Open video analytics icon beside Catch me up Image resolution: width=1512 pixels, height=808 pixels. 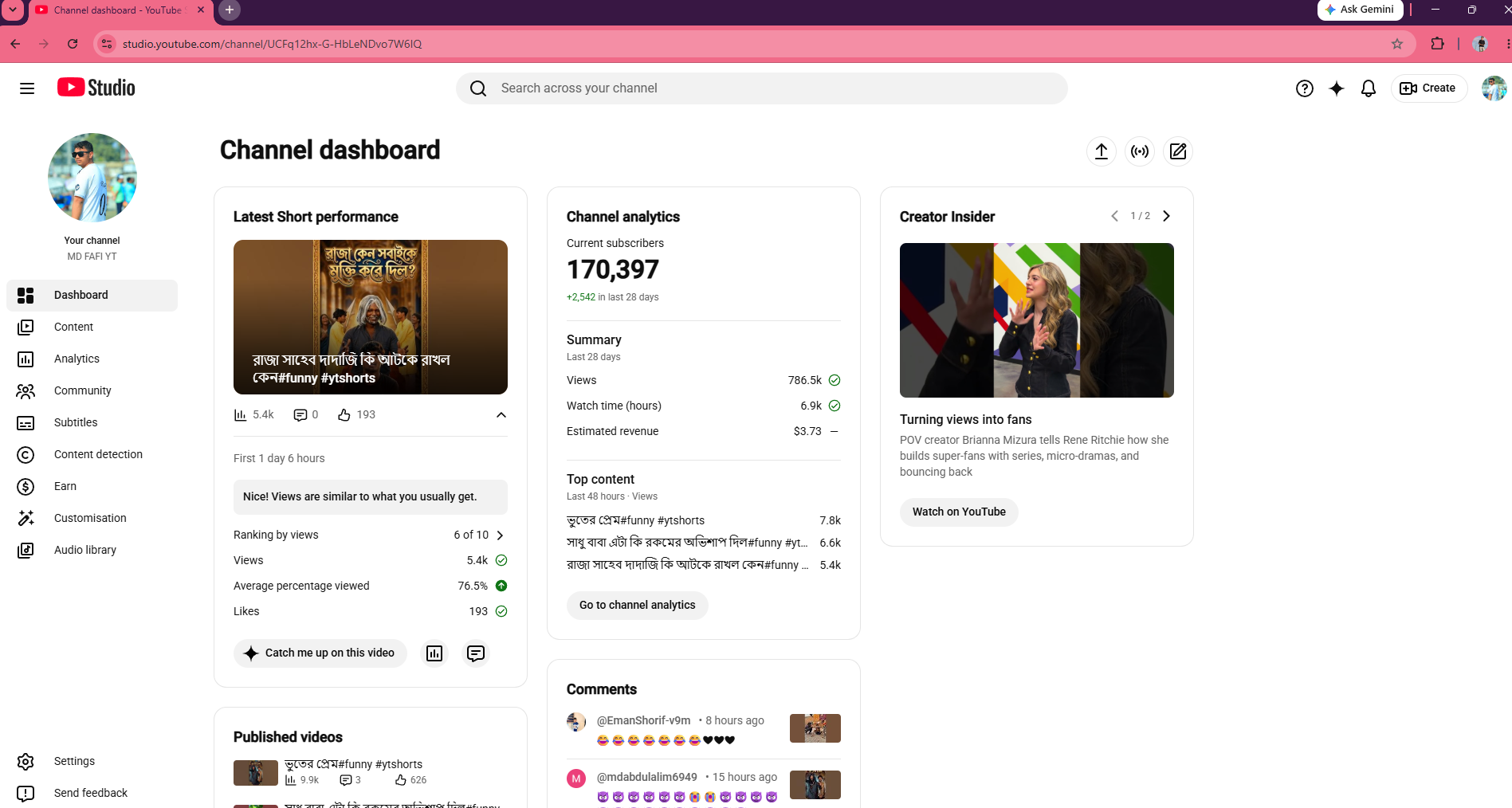434,653
